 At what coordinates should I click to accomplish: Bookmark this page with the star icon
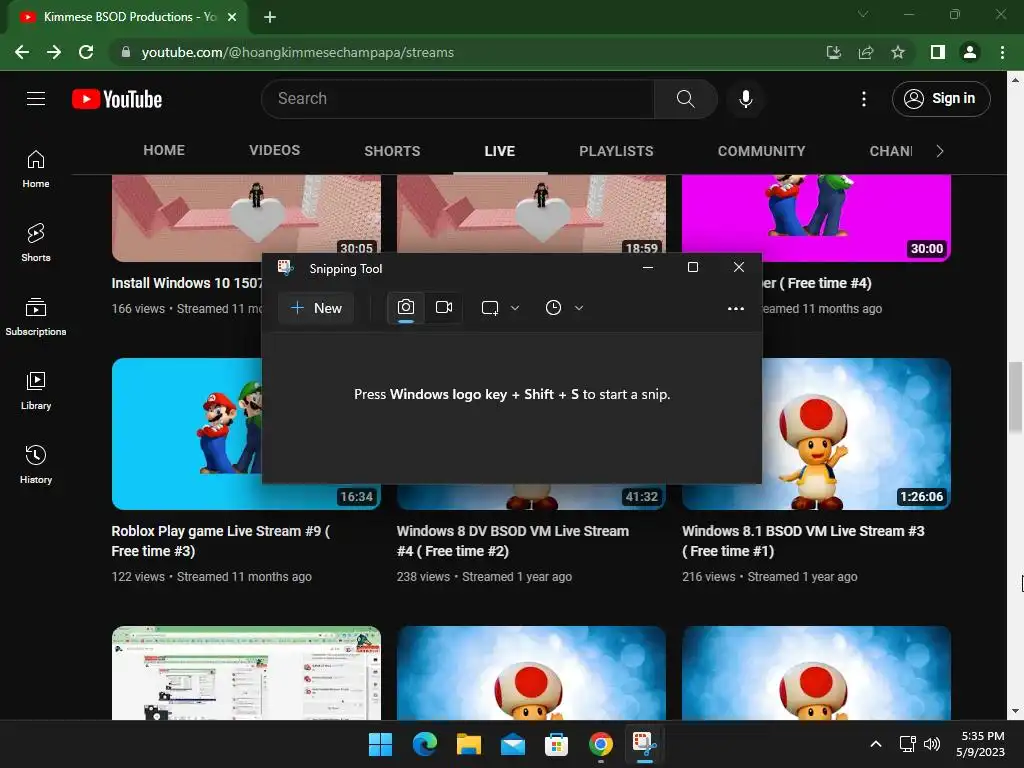click(x=898, y=52)
